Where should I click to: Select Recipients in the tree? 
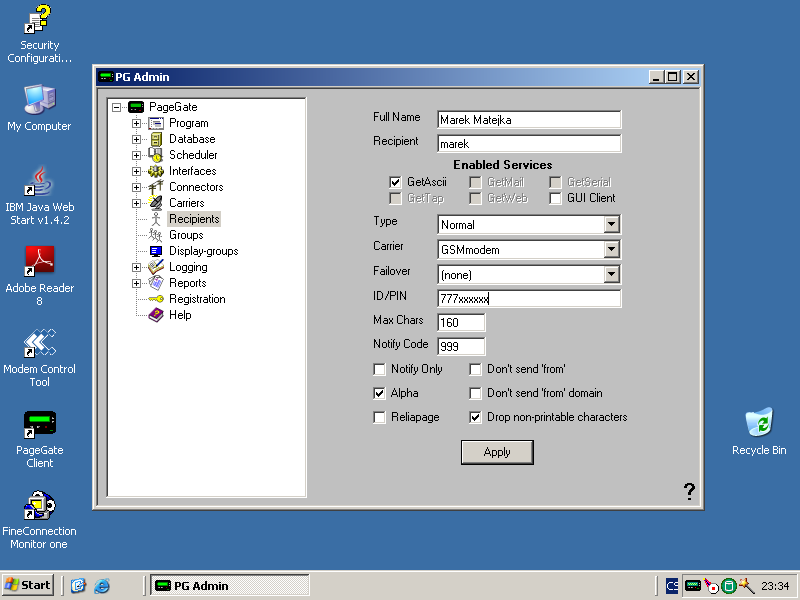(194, 219)
